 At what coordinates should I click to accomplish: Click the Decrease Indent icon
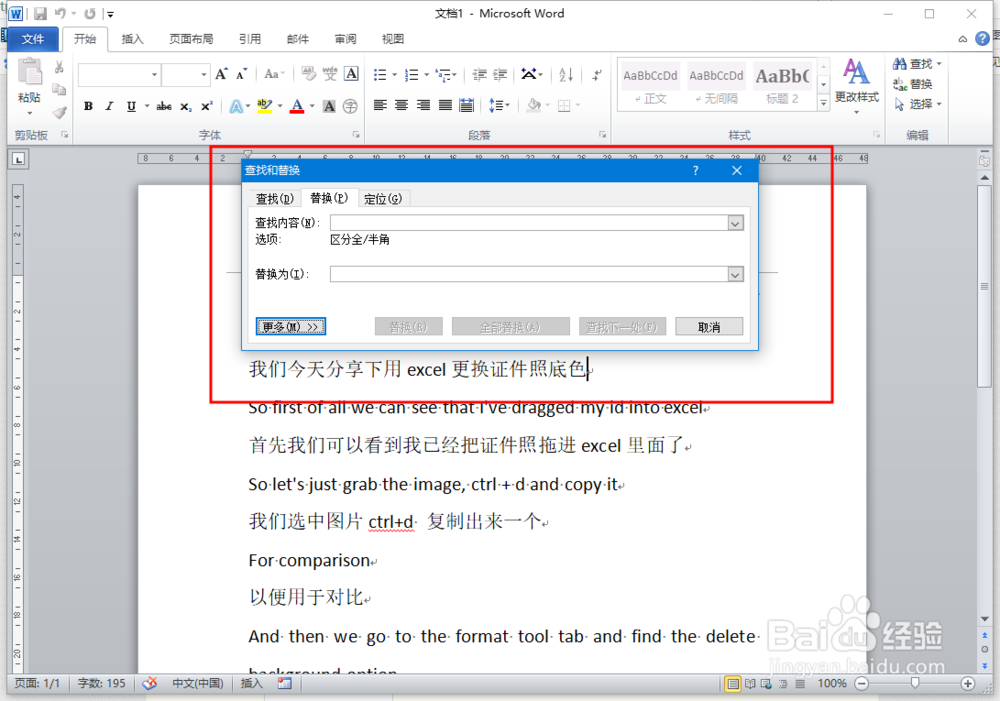pyautogui.click(x=479, y=75)
